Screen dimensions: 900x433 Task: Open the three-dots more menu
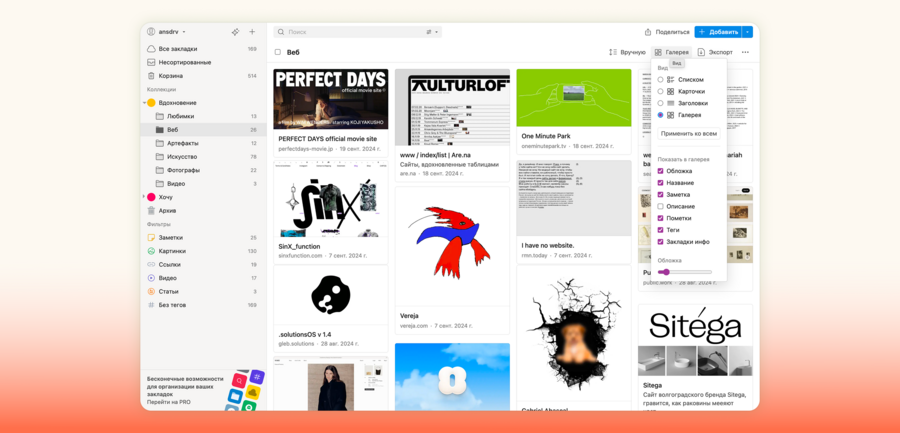coord(745,52)
